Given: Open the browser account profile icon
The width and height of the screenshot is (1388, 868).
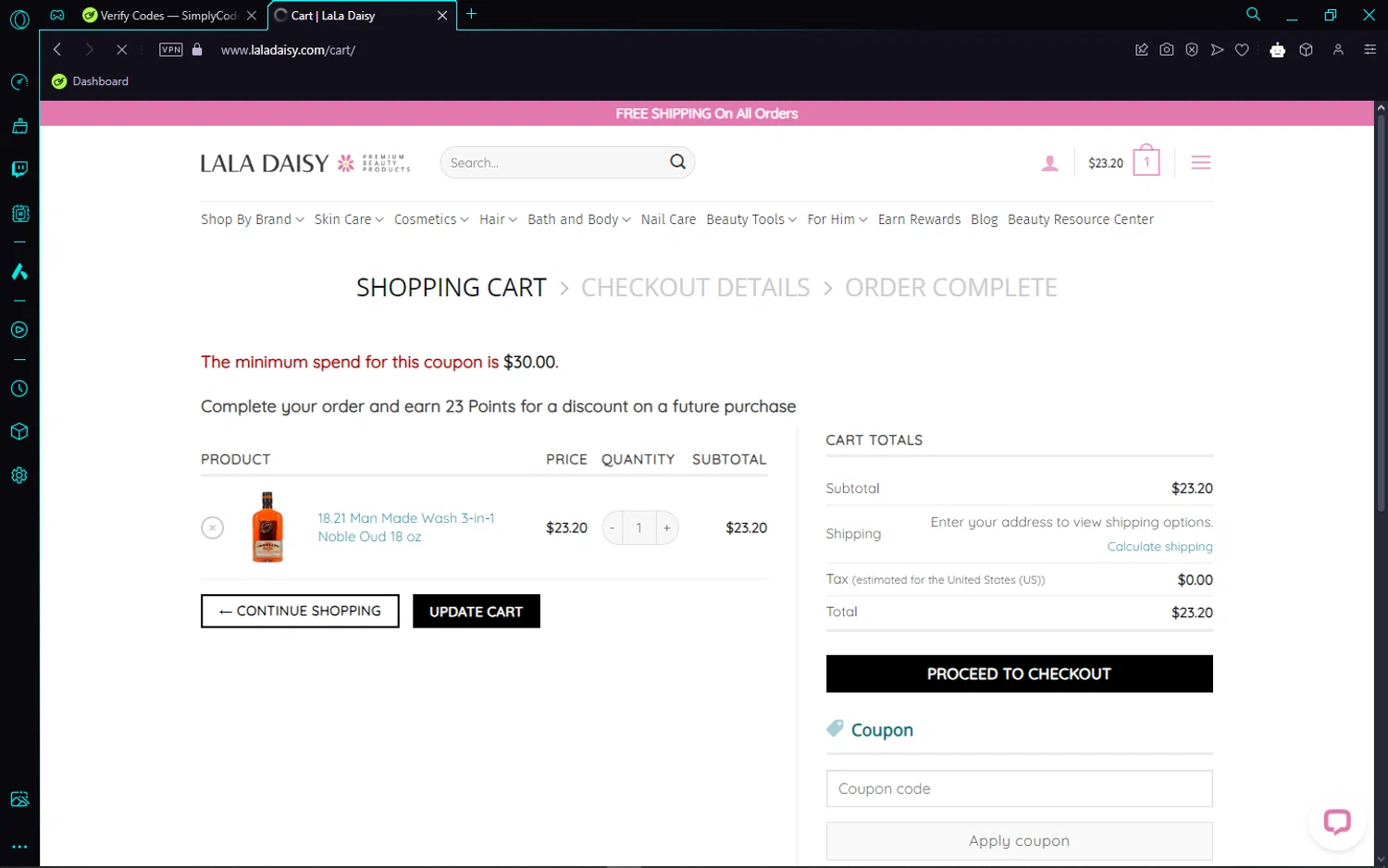Looking at the screenshot, I should tap(1338, 50).
